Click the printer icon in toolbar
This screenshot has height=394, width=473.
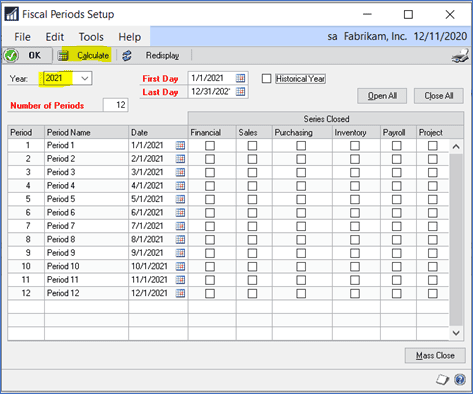click(460, 56)
